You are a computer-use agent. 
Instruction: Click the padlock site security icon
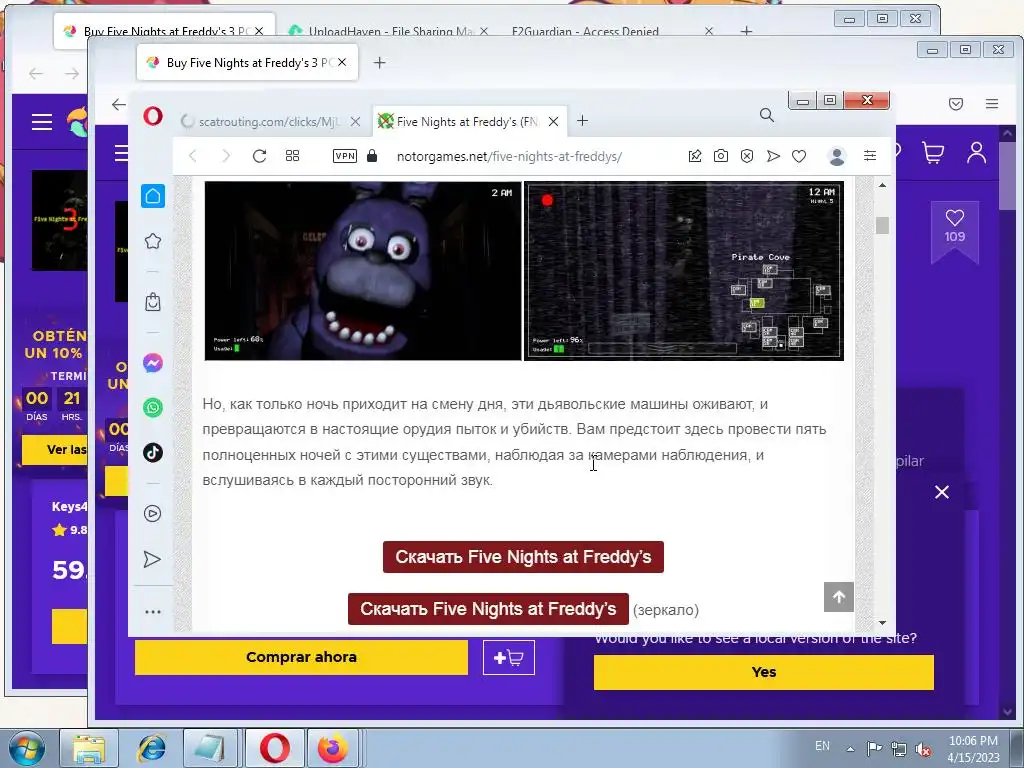[x=372, y=155]
